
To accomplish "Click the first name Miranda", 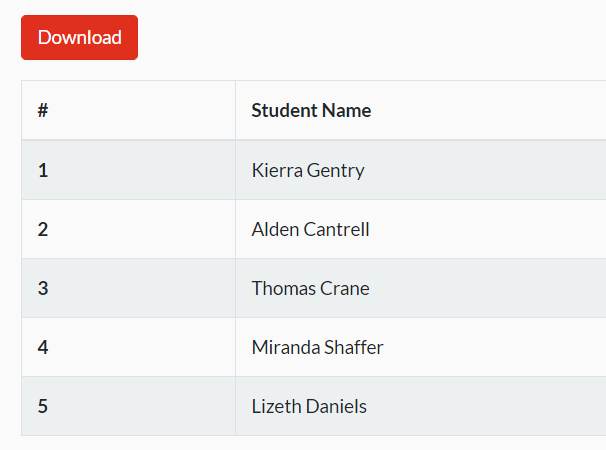I will pyautogui.click(x=285, y=347).
